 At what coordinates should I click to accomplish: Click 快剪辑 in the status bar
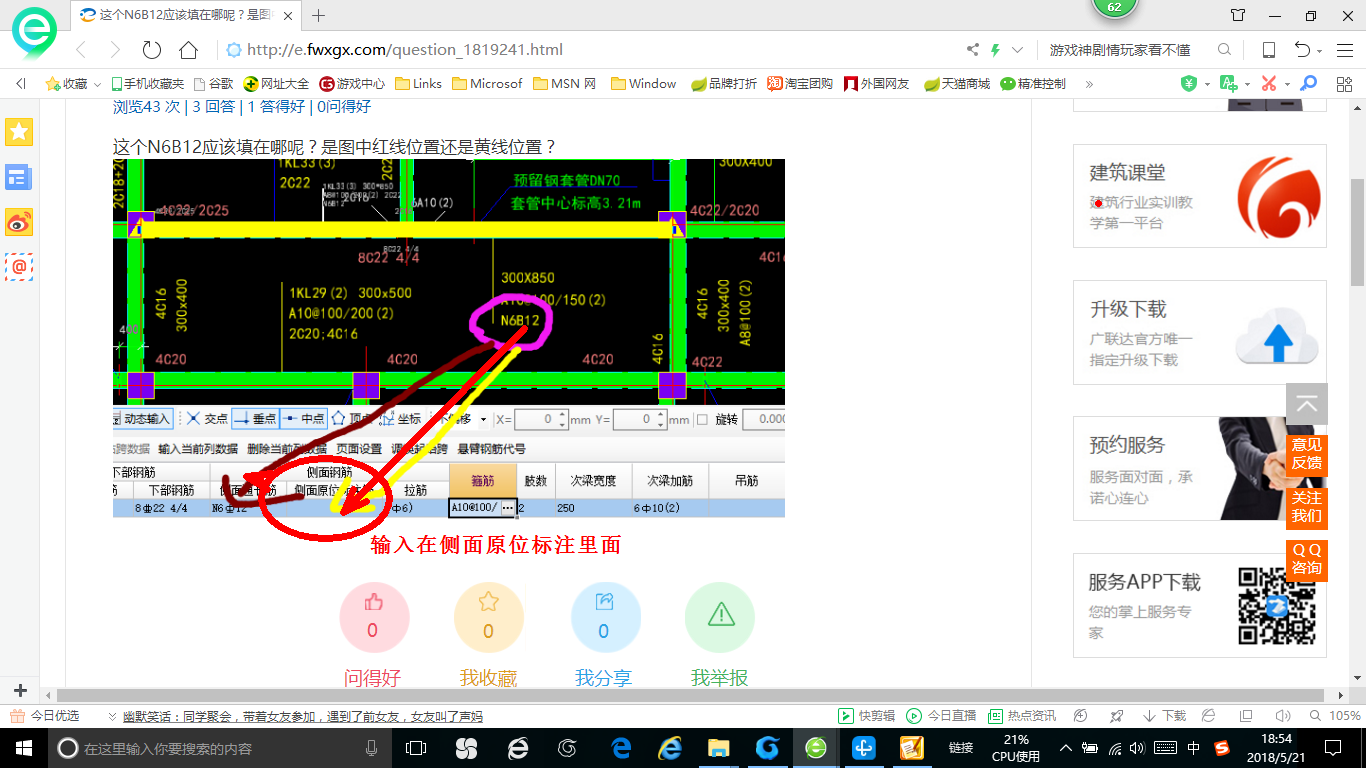pyautogui.click(x=866, y=716)
